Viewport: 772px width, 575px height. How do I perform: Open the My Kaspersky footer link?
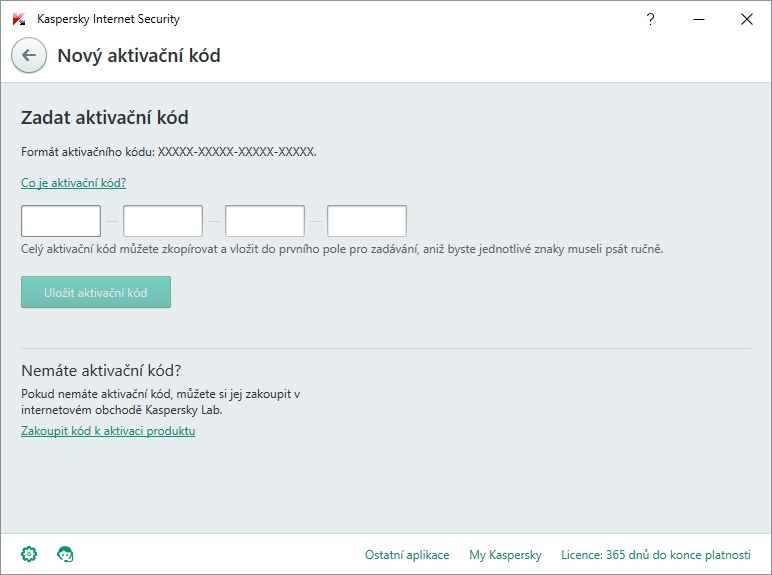[x=505, y=555]
